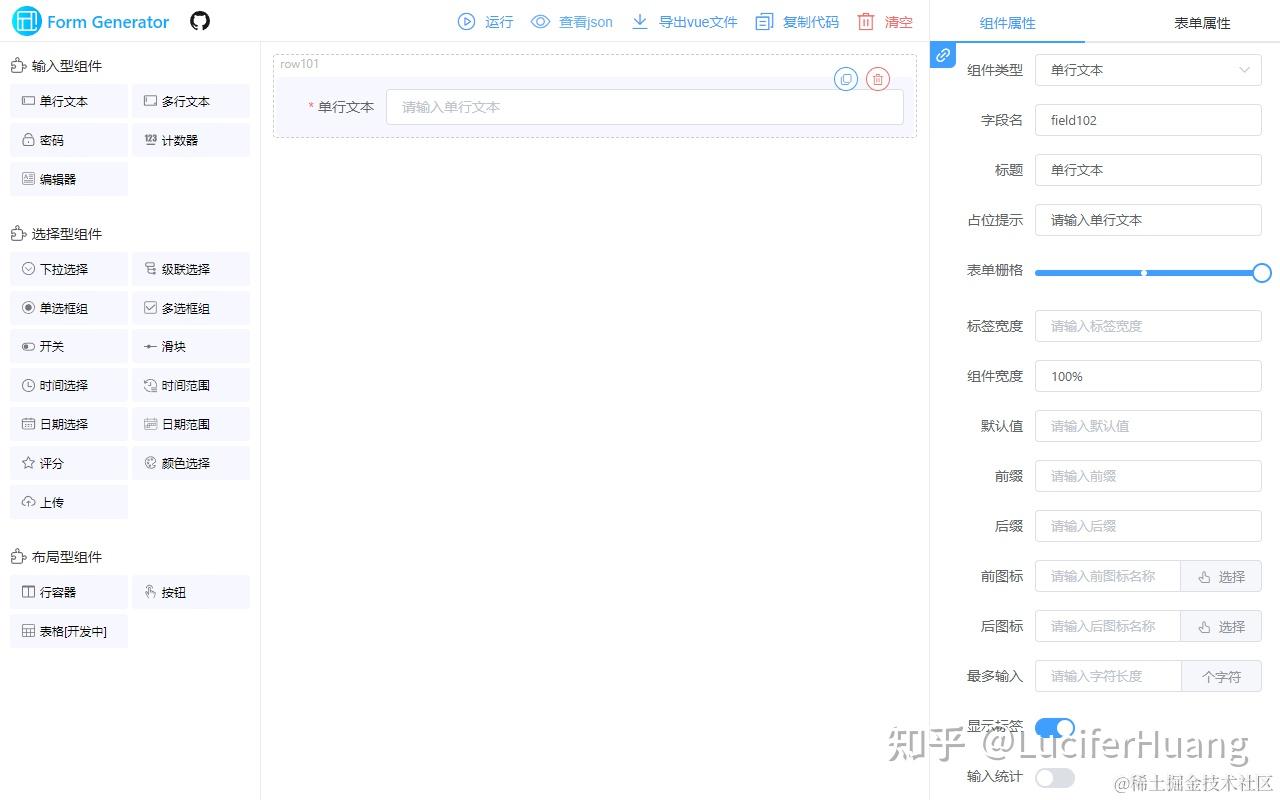1280x800 pixels.
Task: Select the 颜色选择 color picker component
Action: [190, 462]
